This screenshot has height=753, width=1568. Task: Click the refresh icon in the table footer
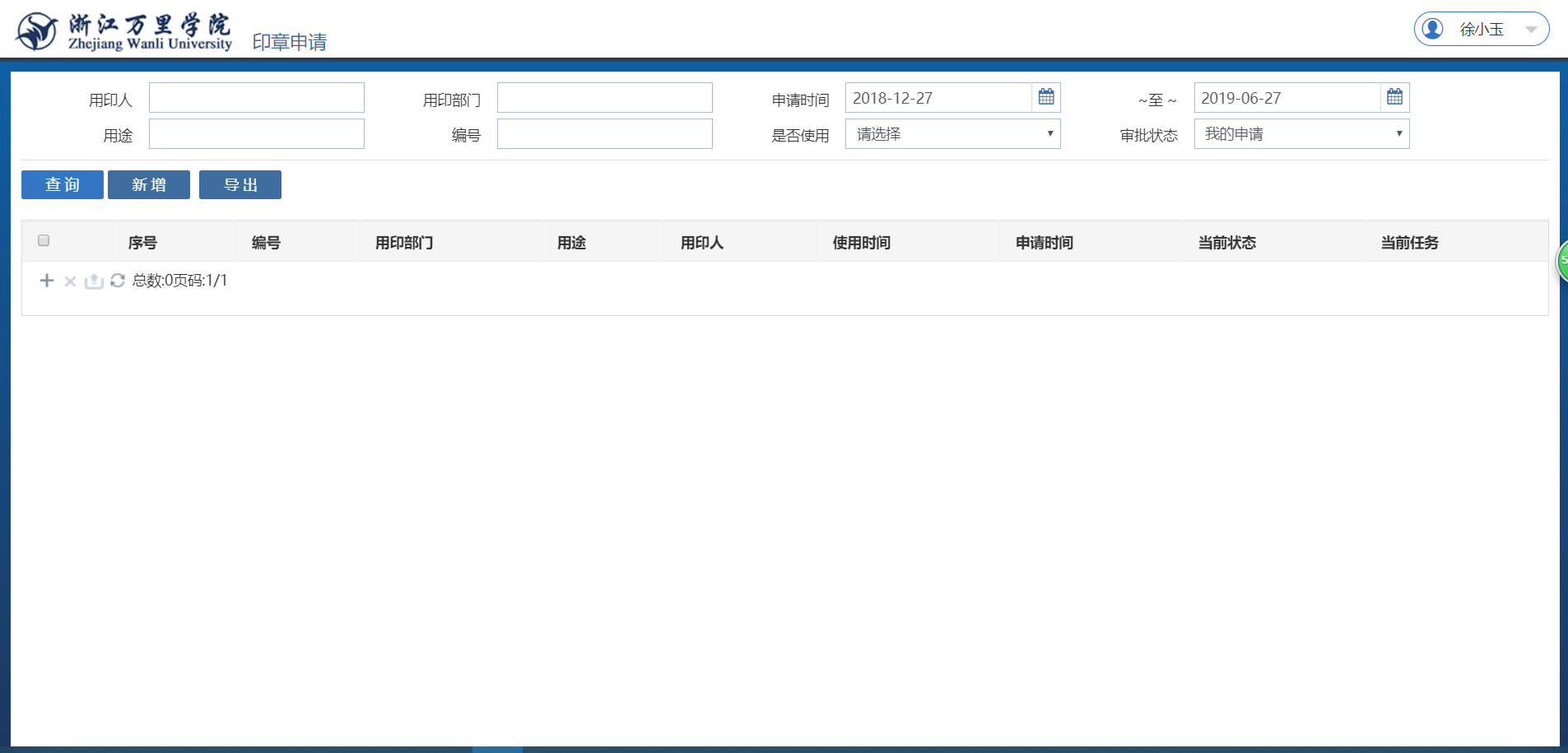coord(118,281)
